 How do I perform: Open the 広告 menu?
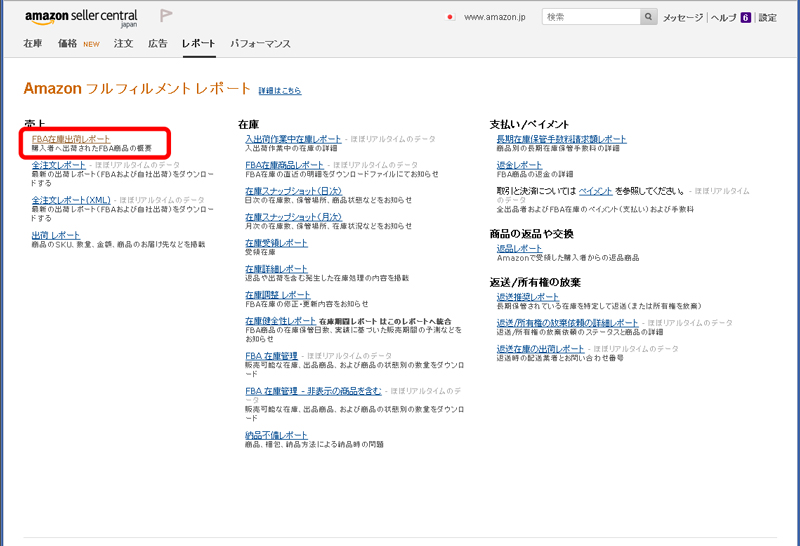[x=158, y=43]
